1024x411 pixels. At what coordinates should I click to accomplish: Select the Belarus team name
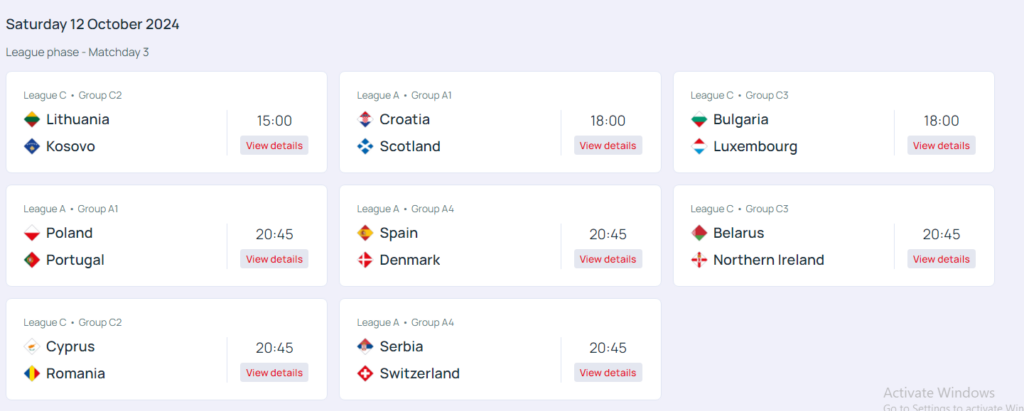(x=739, y=233)
